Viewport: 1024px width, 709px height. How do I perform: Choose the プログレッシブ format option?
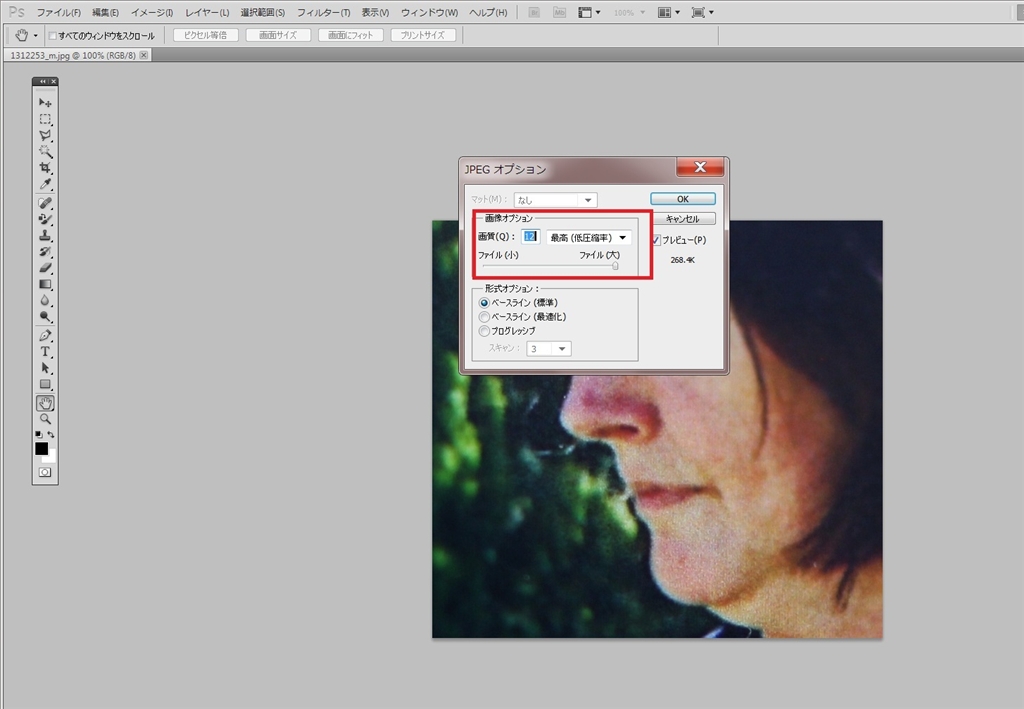tap(485, 331)
